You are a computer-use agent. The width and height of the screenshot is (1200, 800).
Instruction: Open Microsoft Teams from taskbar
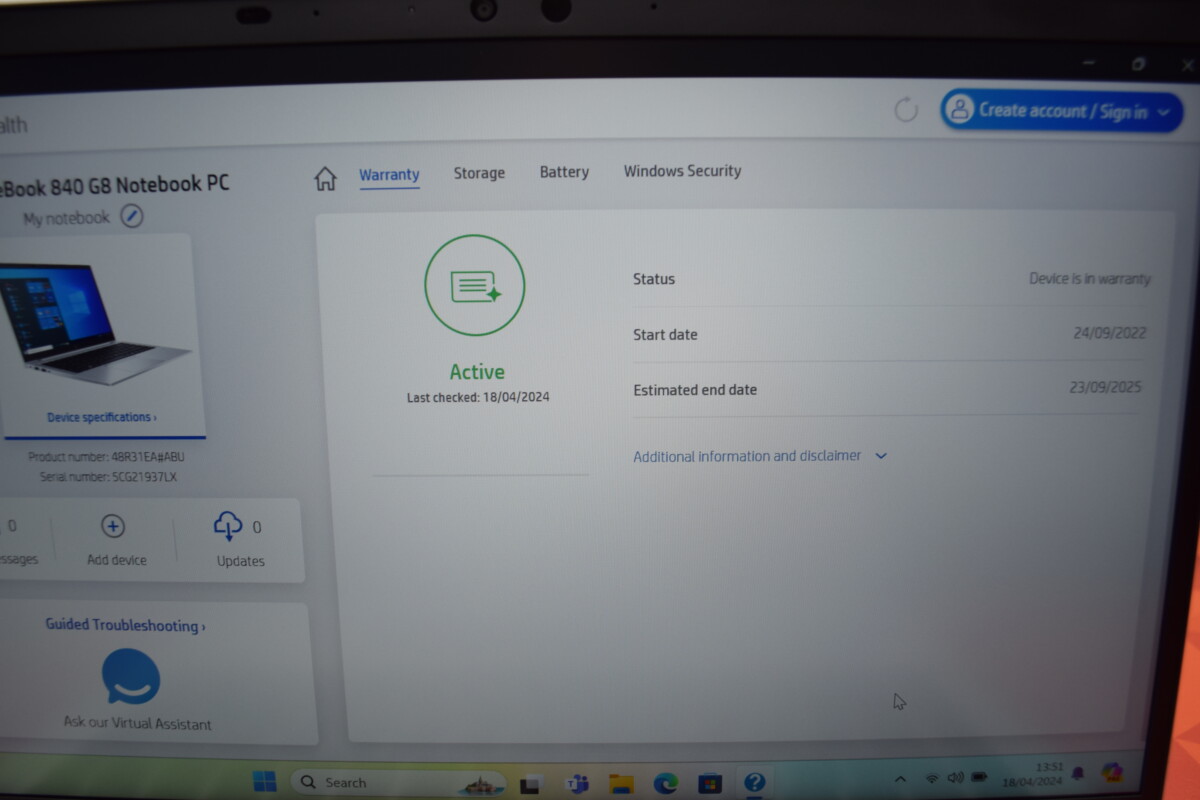(x=577, y=783)
